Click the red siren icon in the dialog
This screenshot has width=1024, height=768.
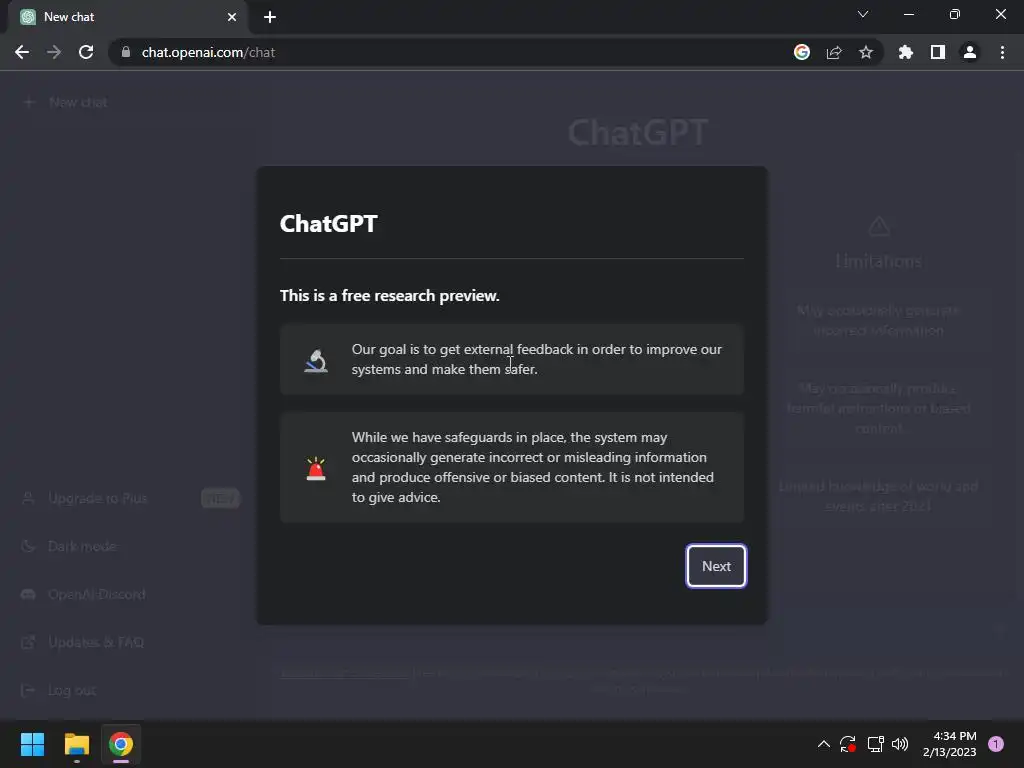coord(316,469)
